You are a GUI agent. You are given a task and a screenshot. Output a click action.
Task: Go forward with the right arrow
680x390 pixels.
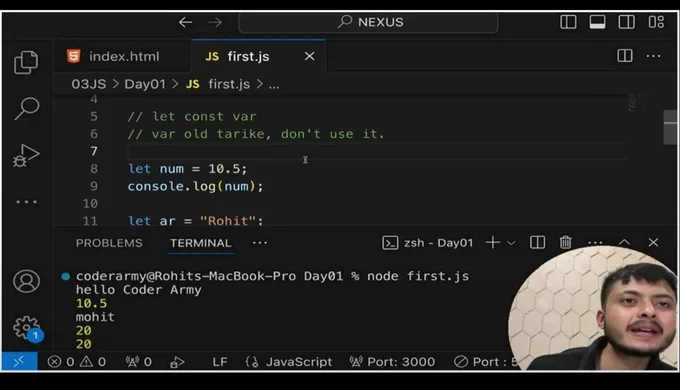click(215, 22)
